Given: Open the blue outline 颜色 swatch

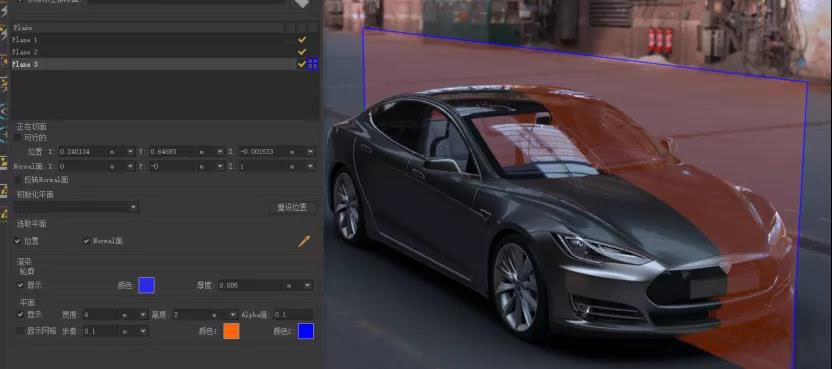Looking at the screenshot, I should [146, 286].
